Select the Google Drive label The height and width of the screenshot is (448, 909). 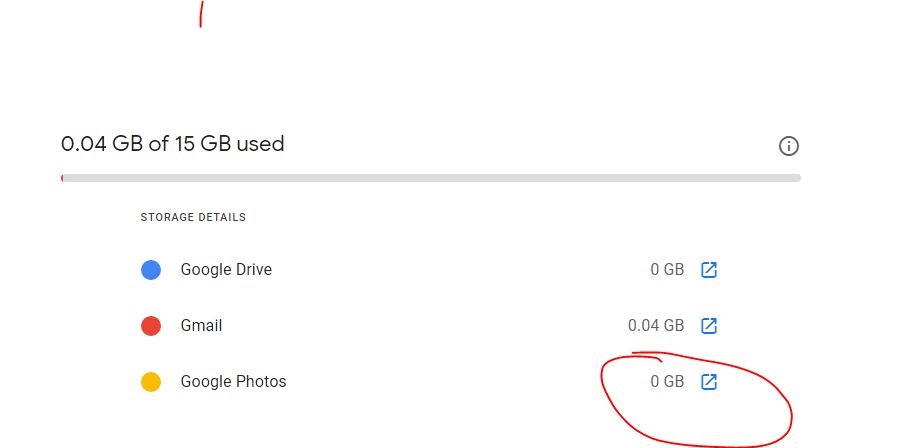click(226, 270)
